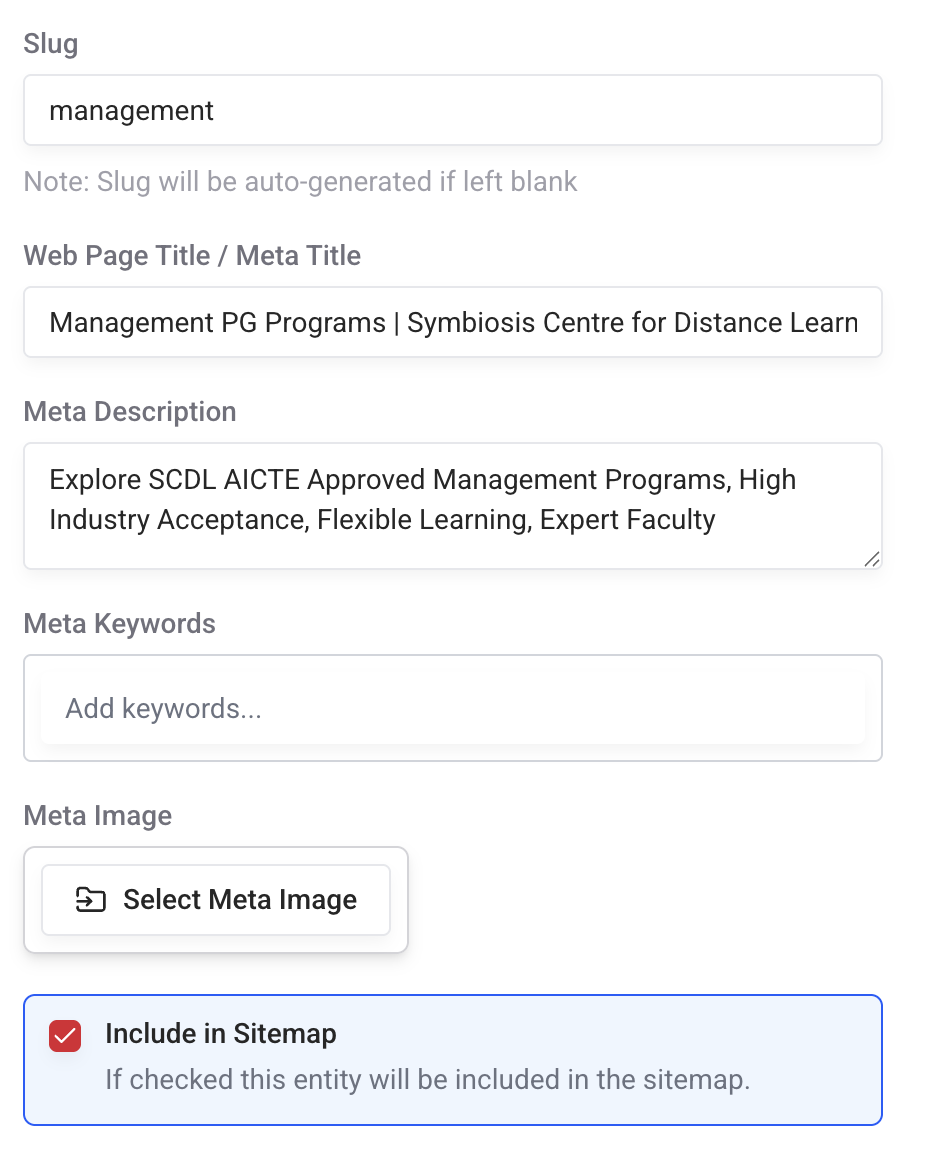The height and width of the screenshot is (1150, 926).
Task: Click the Add keywords... input
Action: pos(452,709)
